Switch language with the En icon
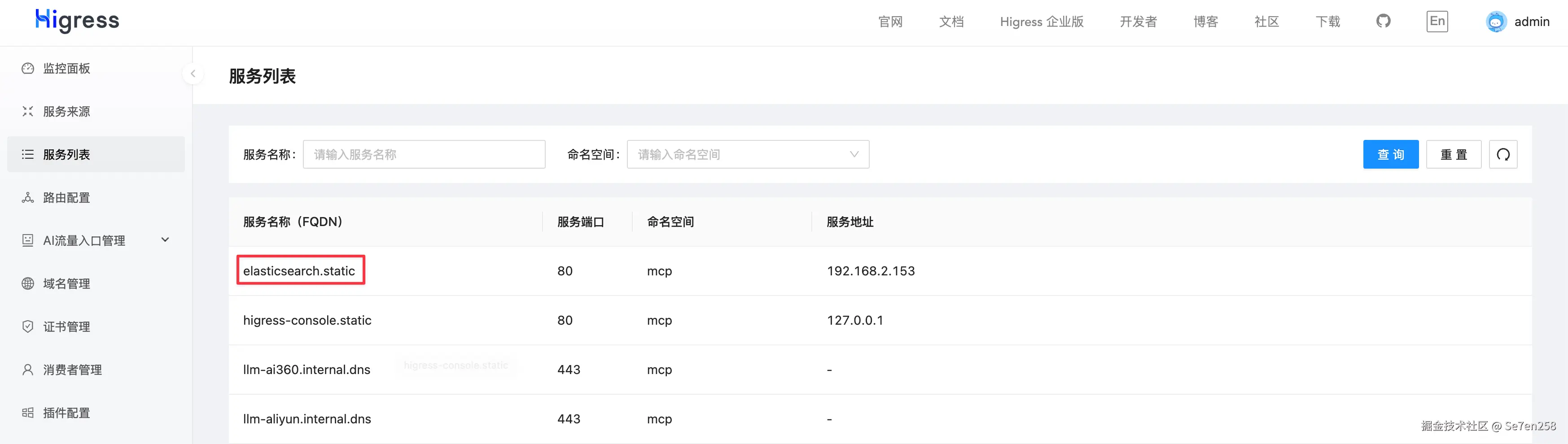This screenshot has height=444, width=1568. (x=1437, y=21)
